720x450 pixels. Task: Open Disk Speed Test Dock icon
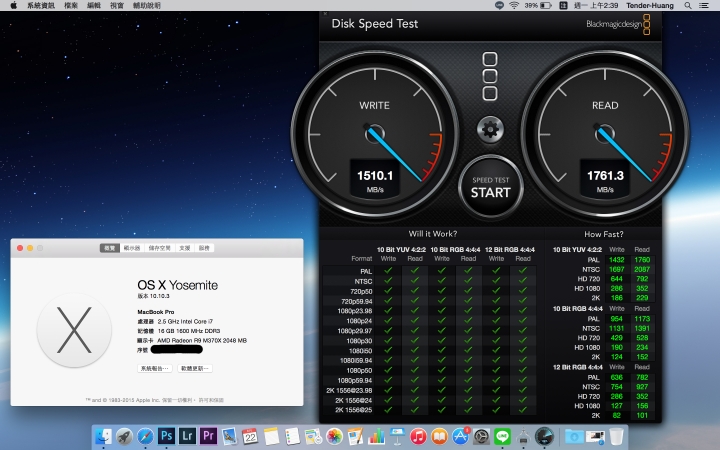point(545,436)
